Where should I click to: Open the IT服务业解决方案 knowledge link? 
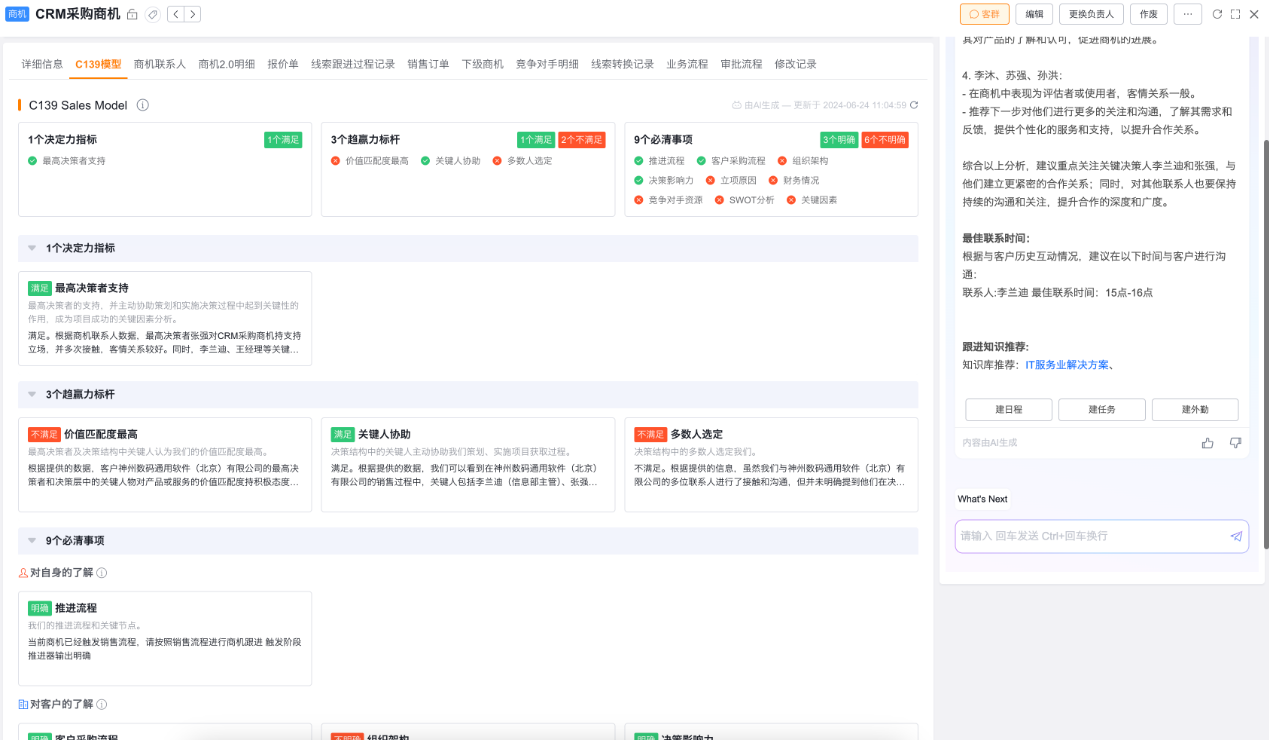(x=1066, y=365)
